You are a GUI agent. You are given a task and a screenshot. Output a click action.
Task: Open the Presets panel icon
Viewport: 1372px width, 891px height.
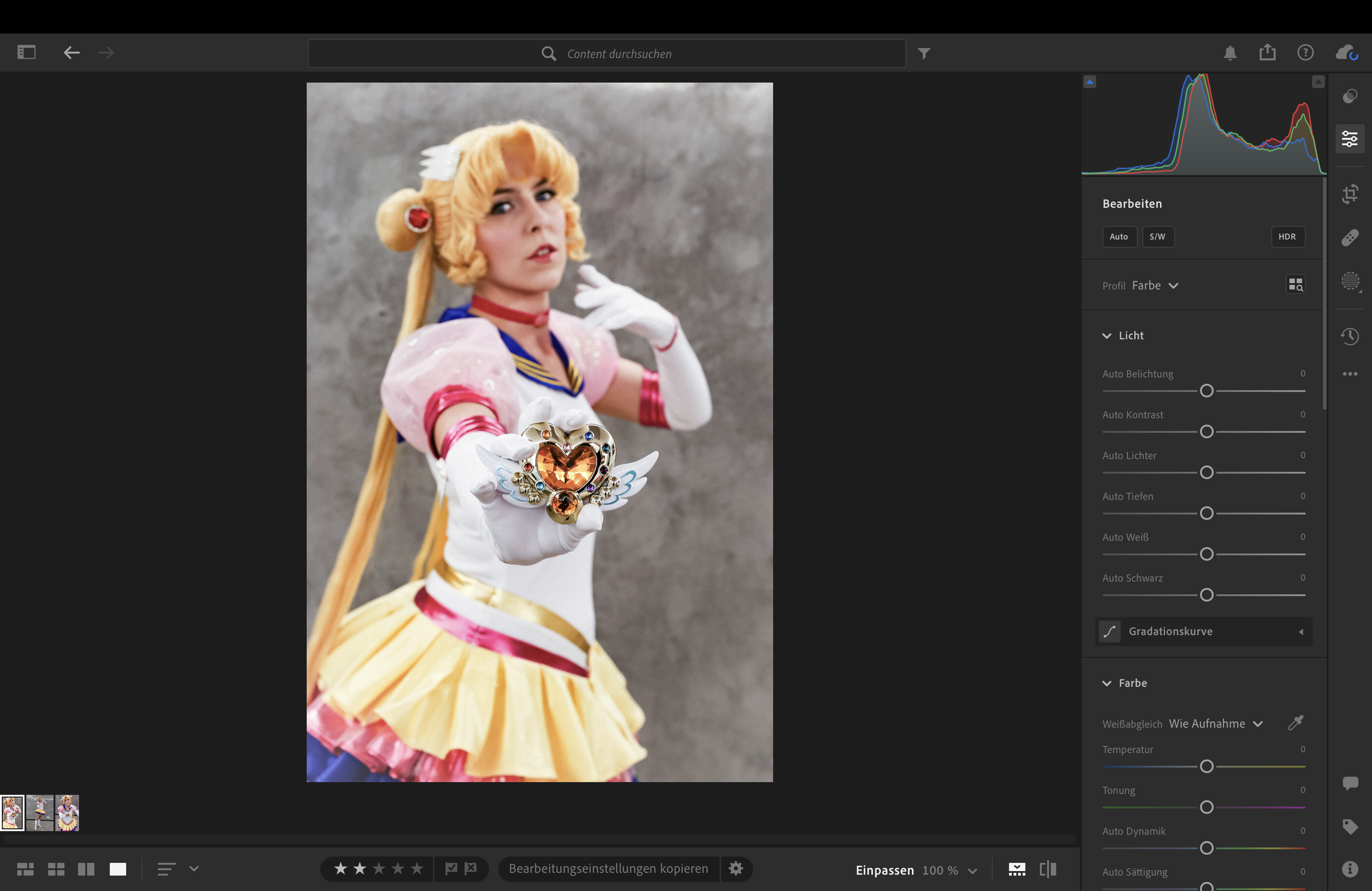[1350, 96]
